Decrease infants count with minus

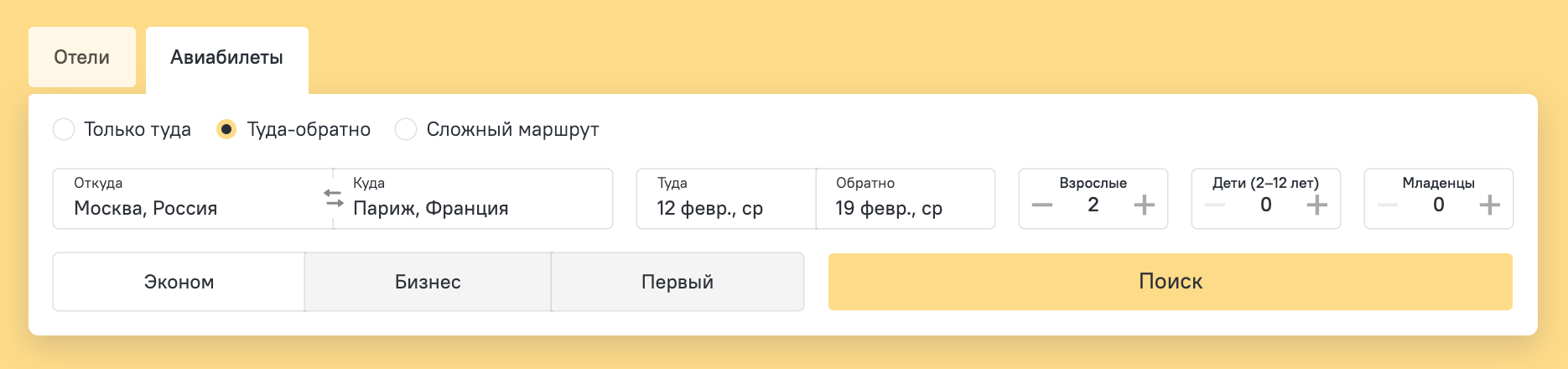tap(1388, 205)
